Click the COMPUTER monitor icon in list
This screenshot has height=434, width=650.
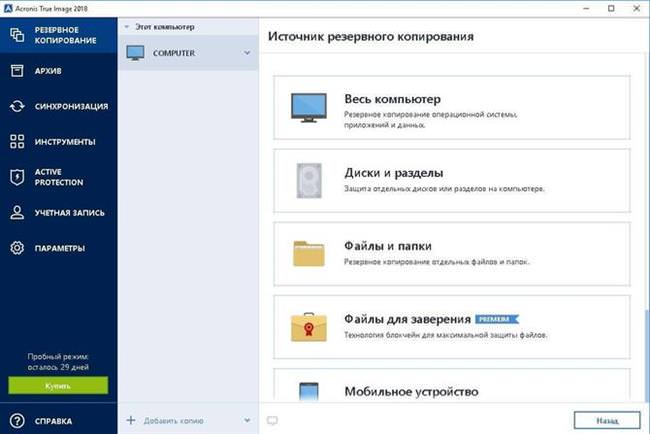135,53
